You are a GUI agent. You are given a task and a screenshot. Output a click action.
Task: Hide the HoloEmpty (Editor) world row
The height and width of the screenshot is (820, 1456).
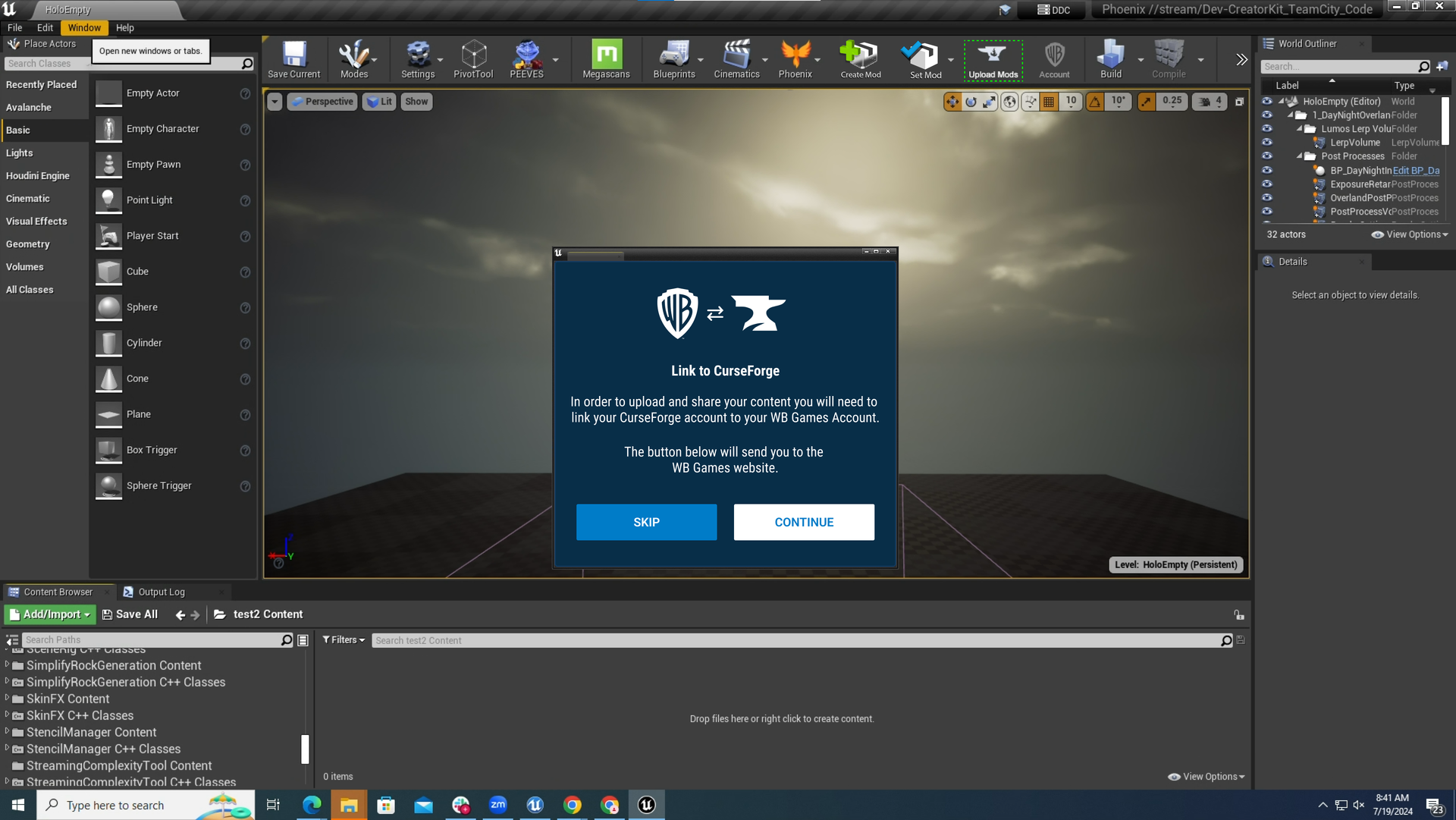1266,102
